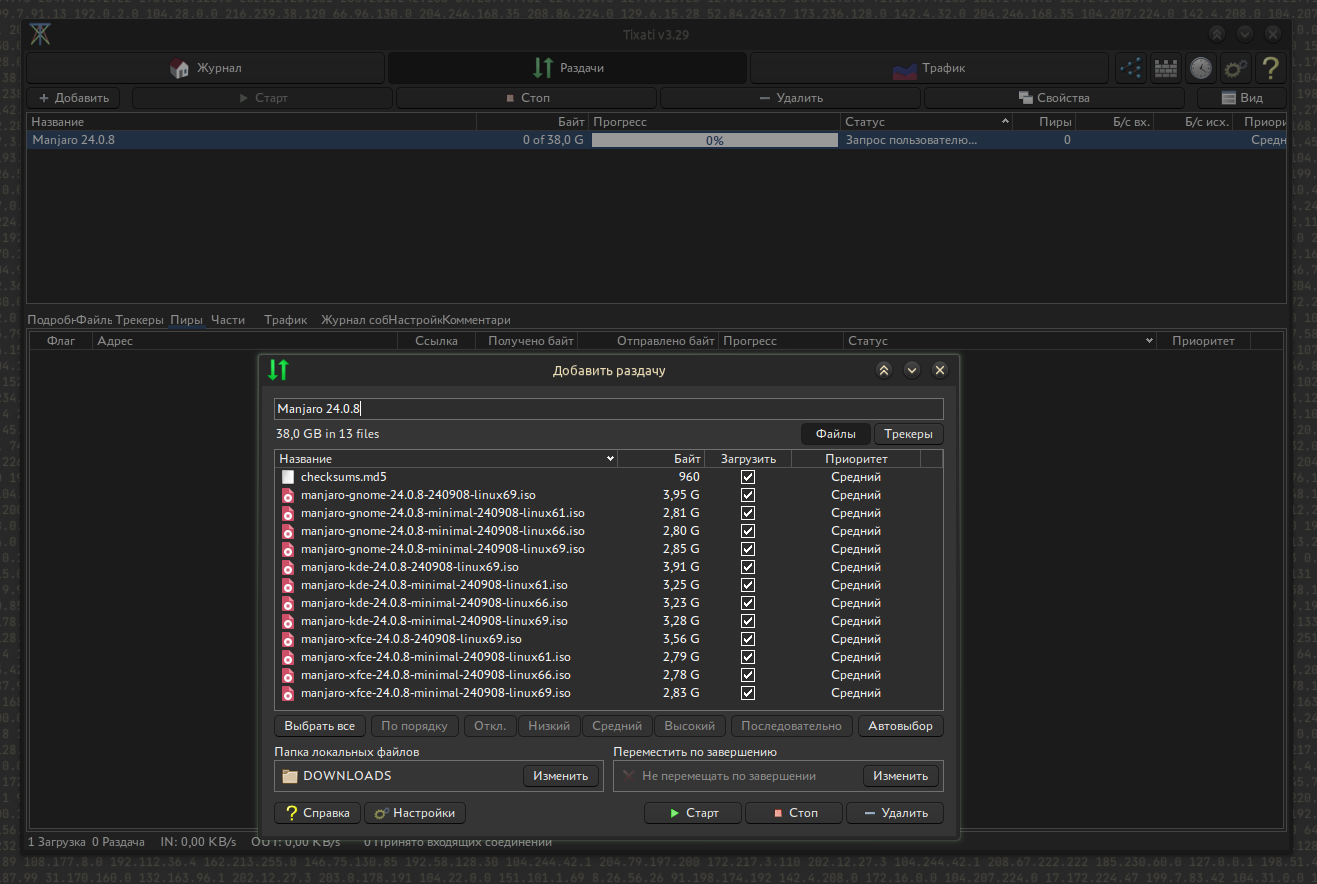The width and height of the screenshot is (1317, 884).
Task: Toggle checkbox for manjaro-xfce-24.0.8-240908-linux69.iso
Action: pos(748,639)
